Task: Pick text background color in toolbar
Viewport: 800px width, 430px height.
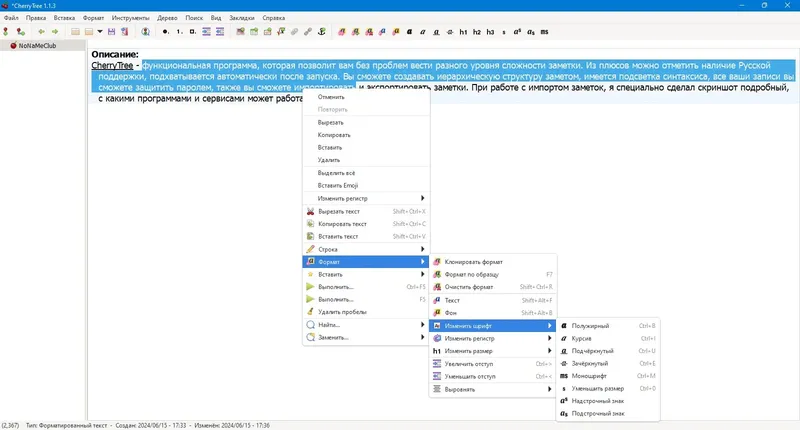Action: pyautogui.click(x=396, y=32)
